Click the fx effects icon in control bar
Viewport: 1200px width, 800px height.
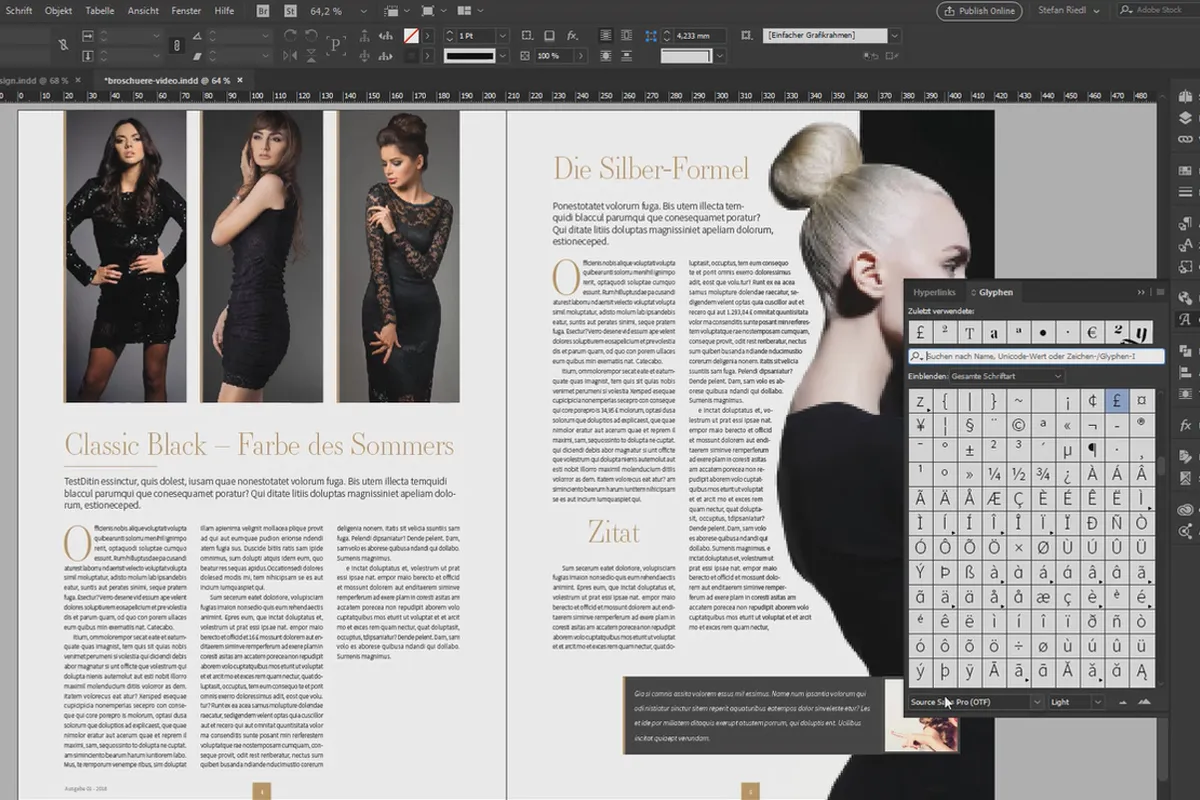[x=572, y=36]
